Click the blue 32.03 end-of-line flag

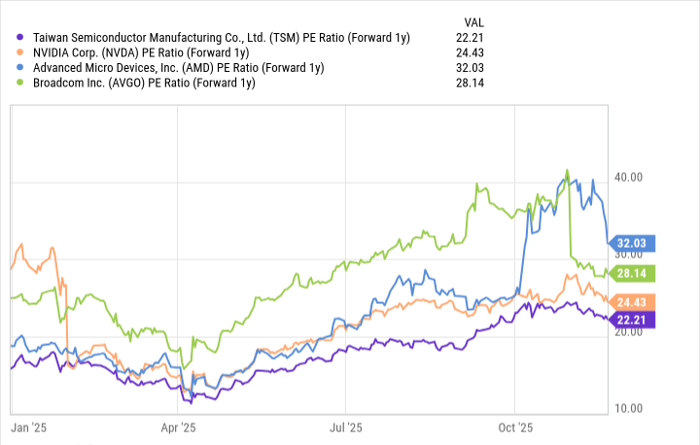[x=632, y=243]
